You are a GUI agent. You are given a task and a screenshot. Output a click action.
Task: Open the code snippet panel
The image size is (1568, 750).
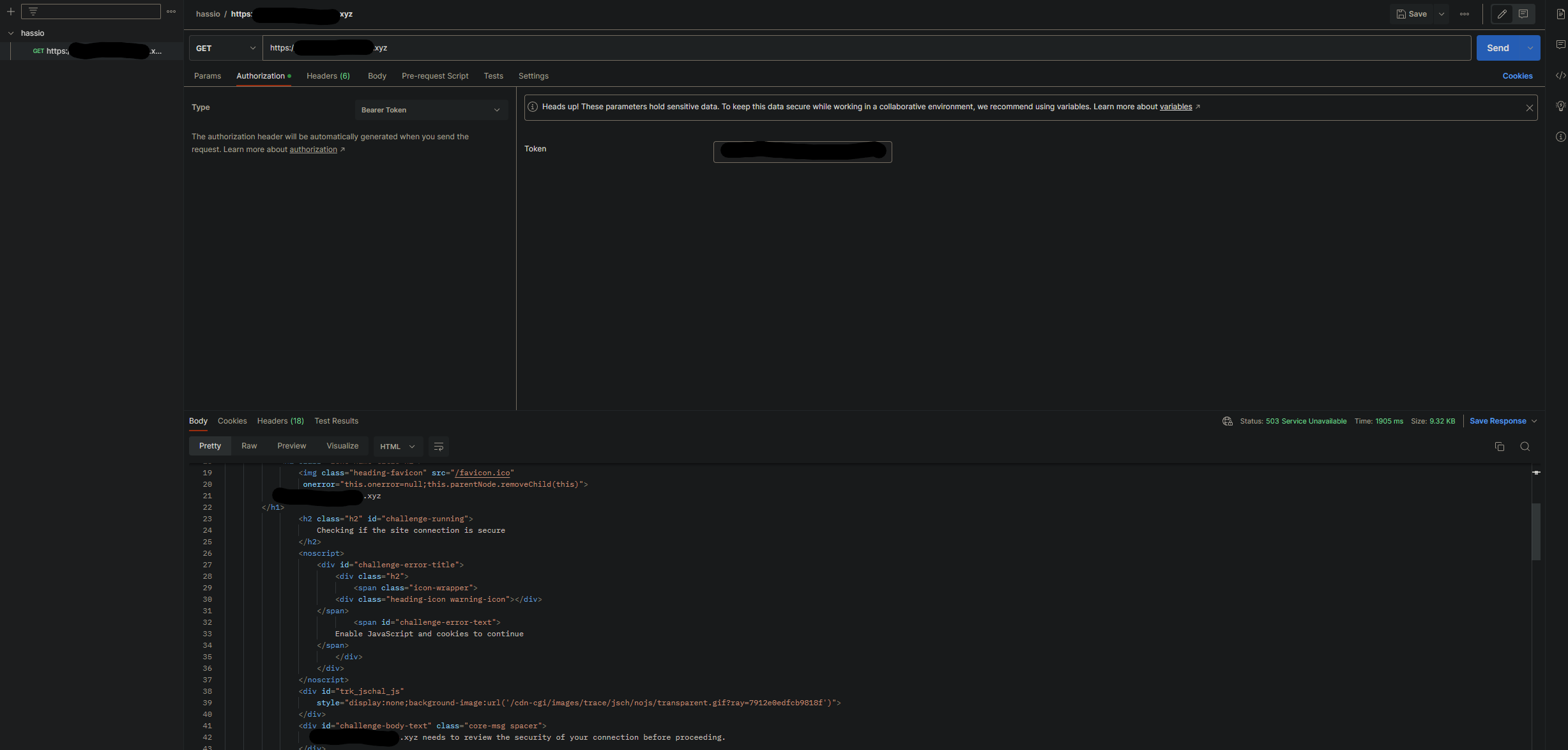coord(1562,75)
